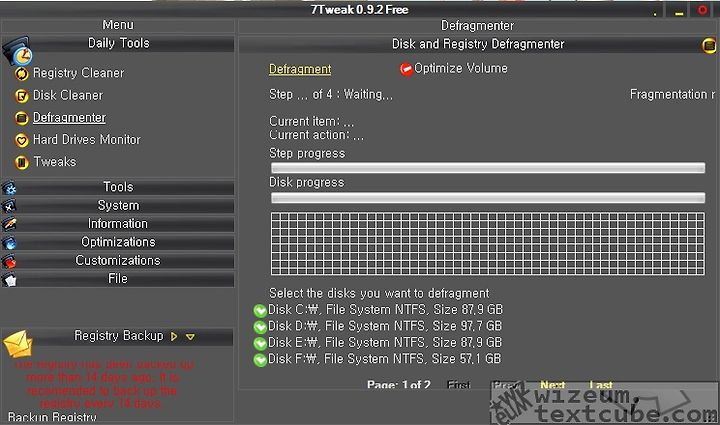
Task: Click Disk E: NTFS 87.9 GB text
Action: [385, 343]
